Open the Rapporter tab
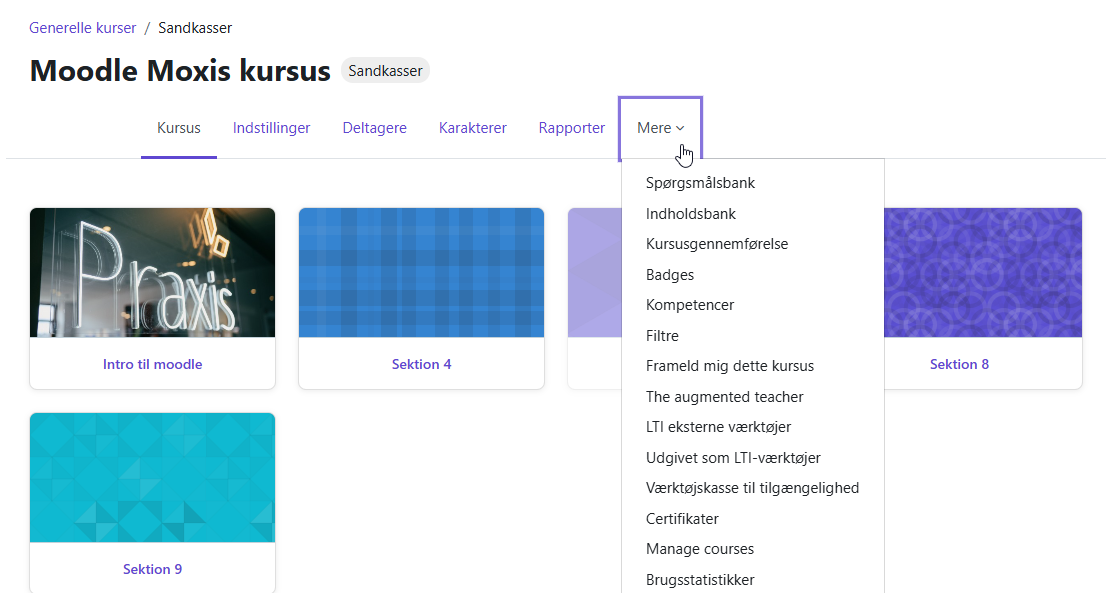 tap(571, 127)
